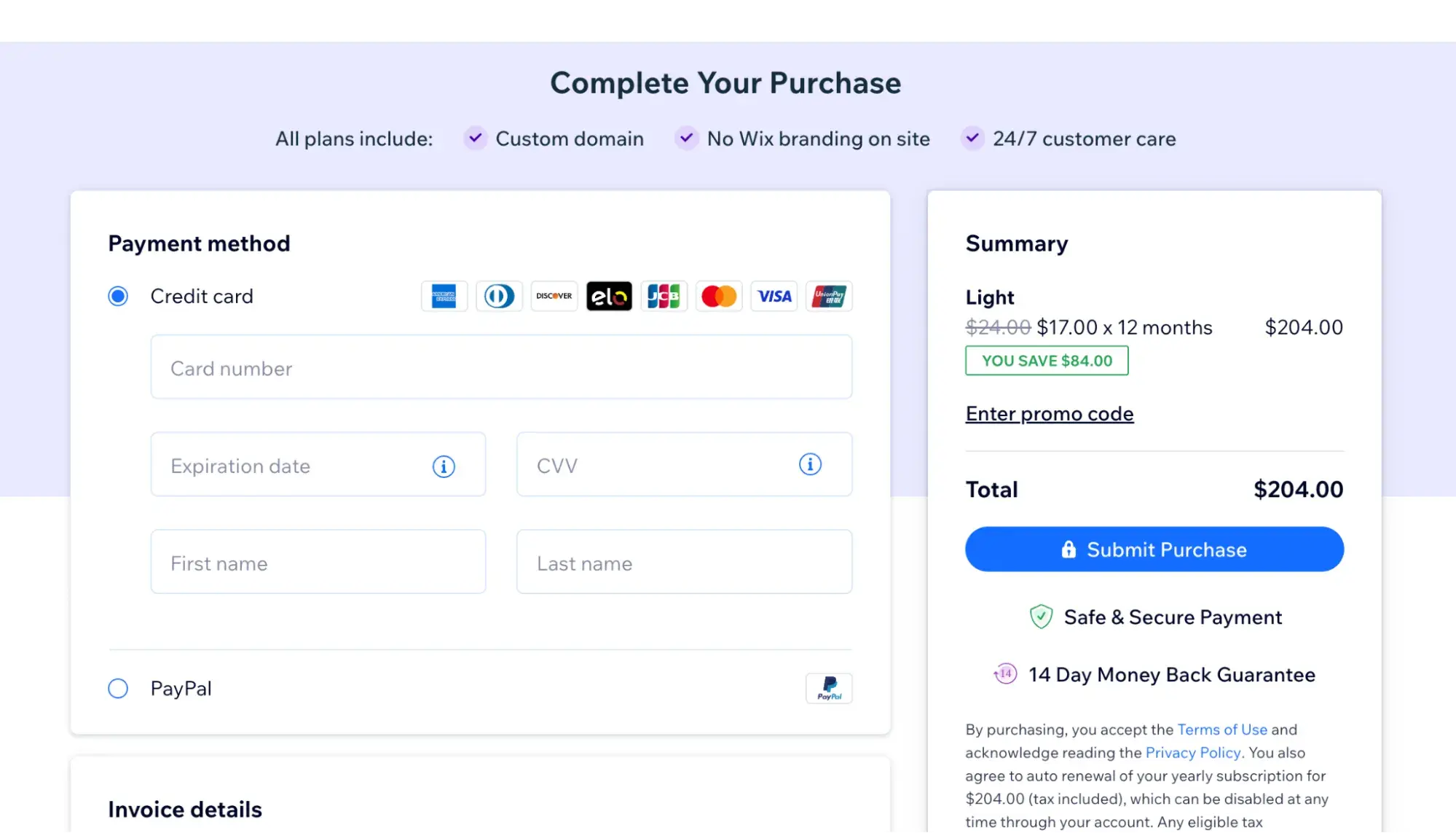The width and height of the screenshot is (1456, 833).
Task: Click the American Express card icon
Action: pyautogui.click(x=444, y=296)
